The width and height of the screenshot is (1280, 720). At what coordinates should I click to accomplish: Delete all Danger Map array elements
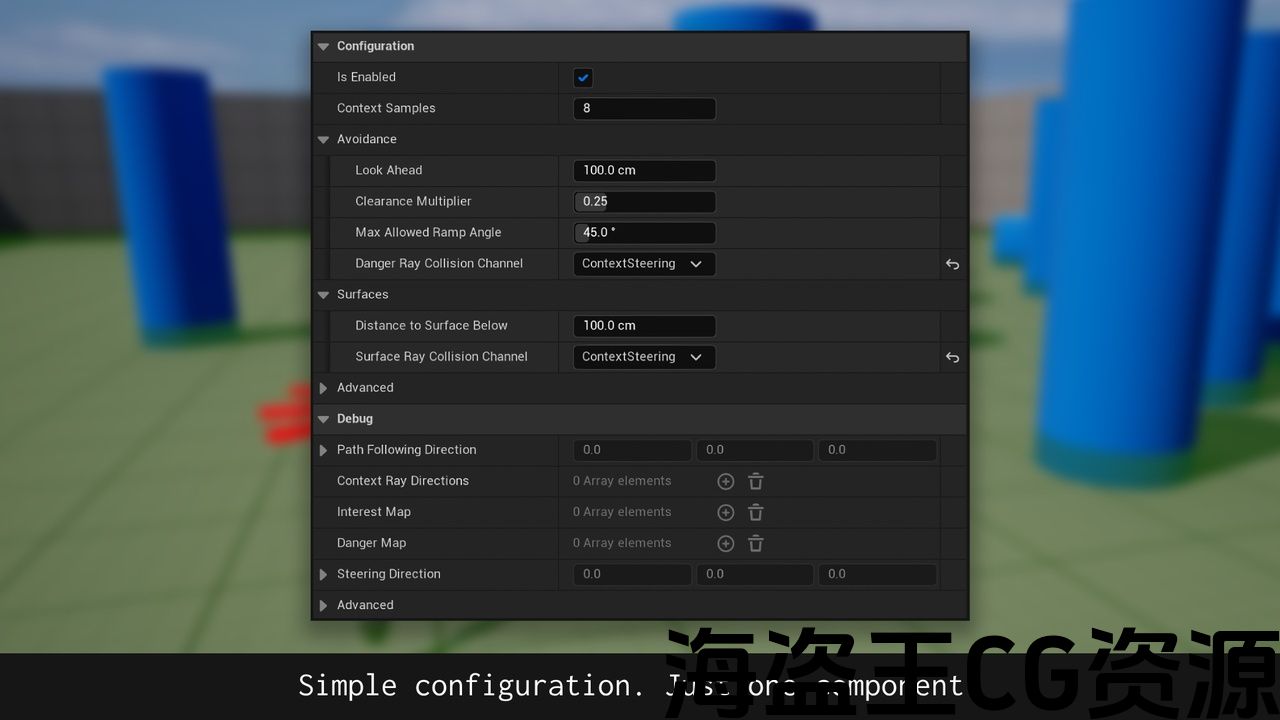(x=756, y=544)
